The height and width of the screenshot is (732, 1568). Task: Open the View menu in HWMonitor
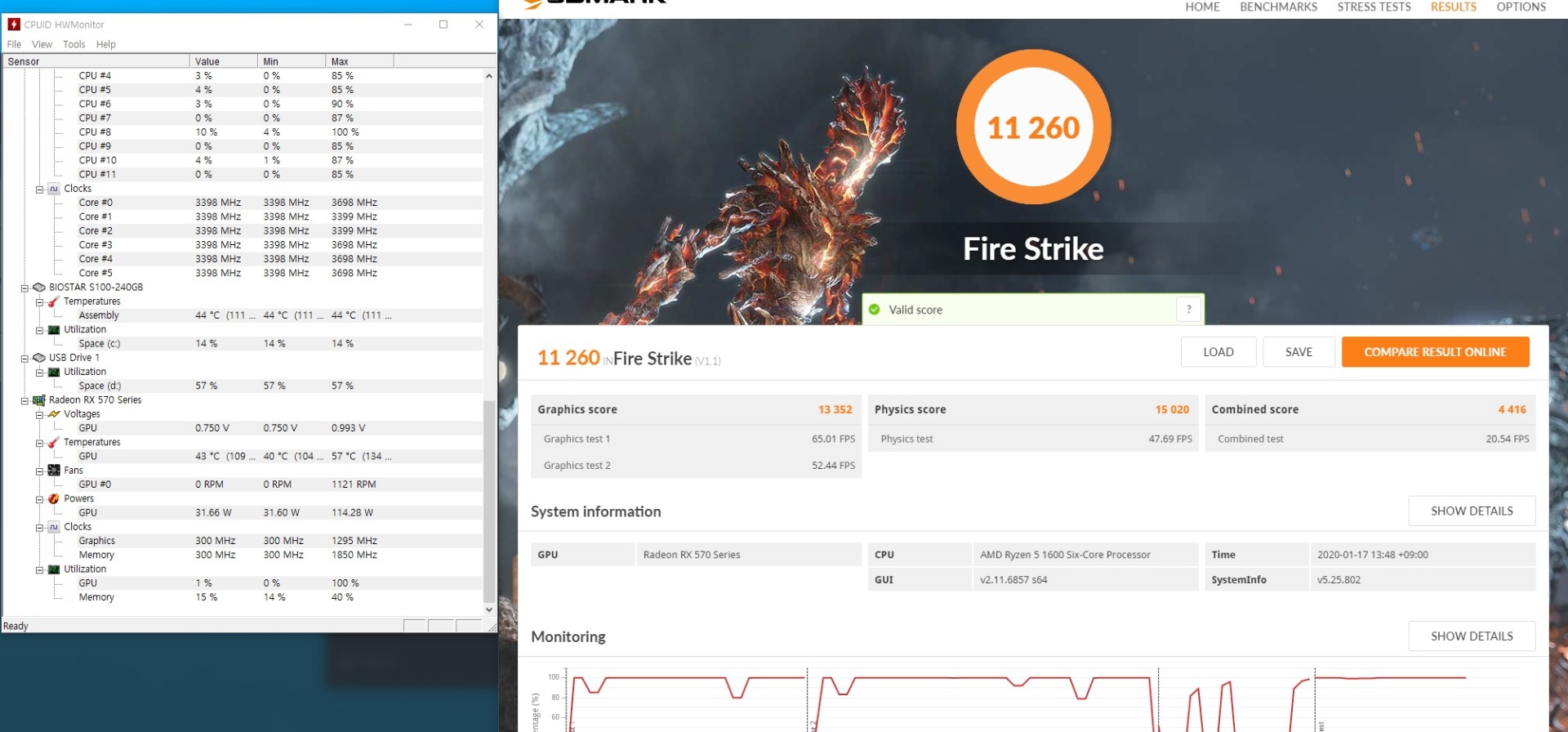[42, 44]
